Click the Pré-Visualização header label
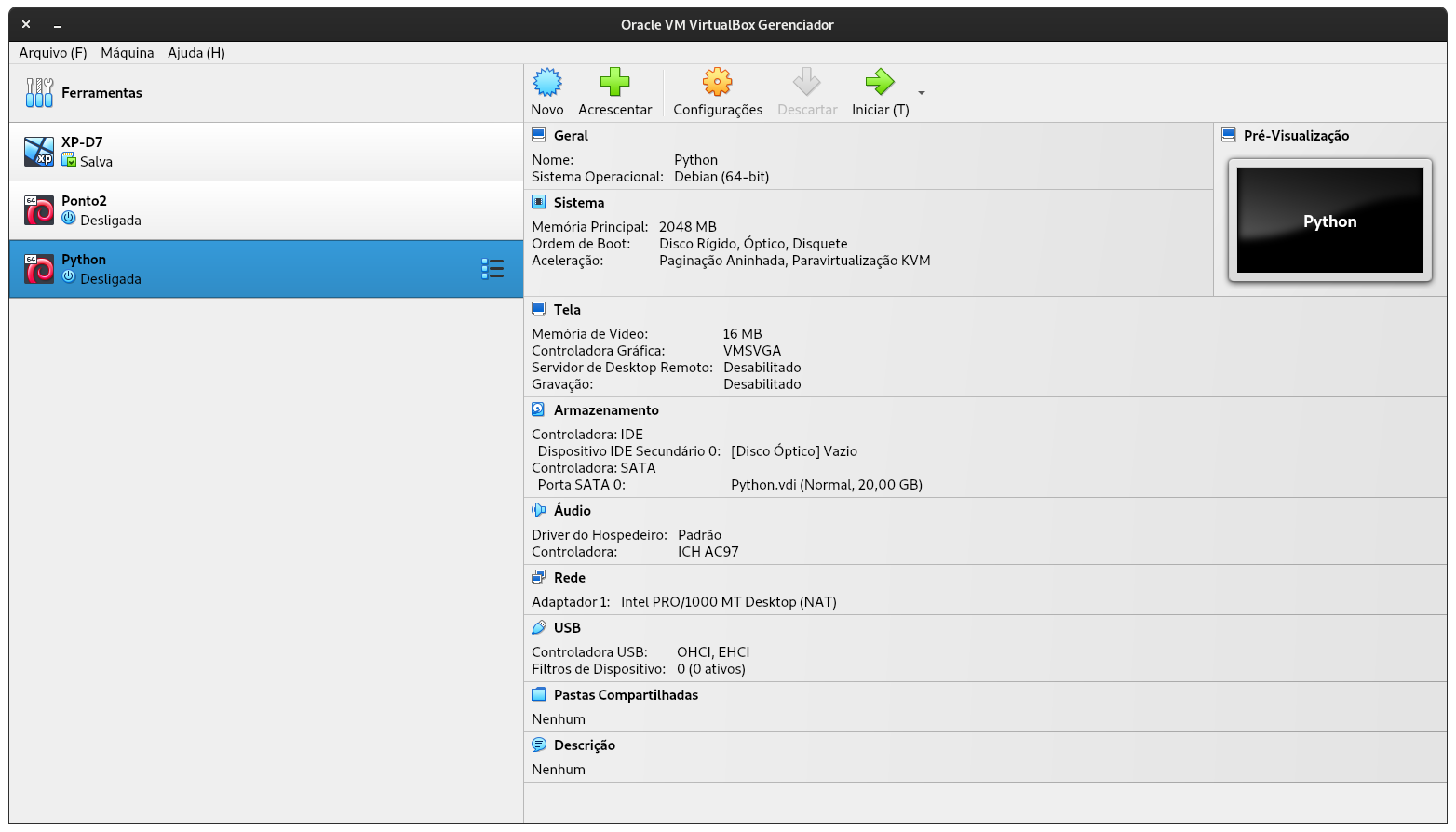The image size is (1456, 832). click(1296, 136)
